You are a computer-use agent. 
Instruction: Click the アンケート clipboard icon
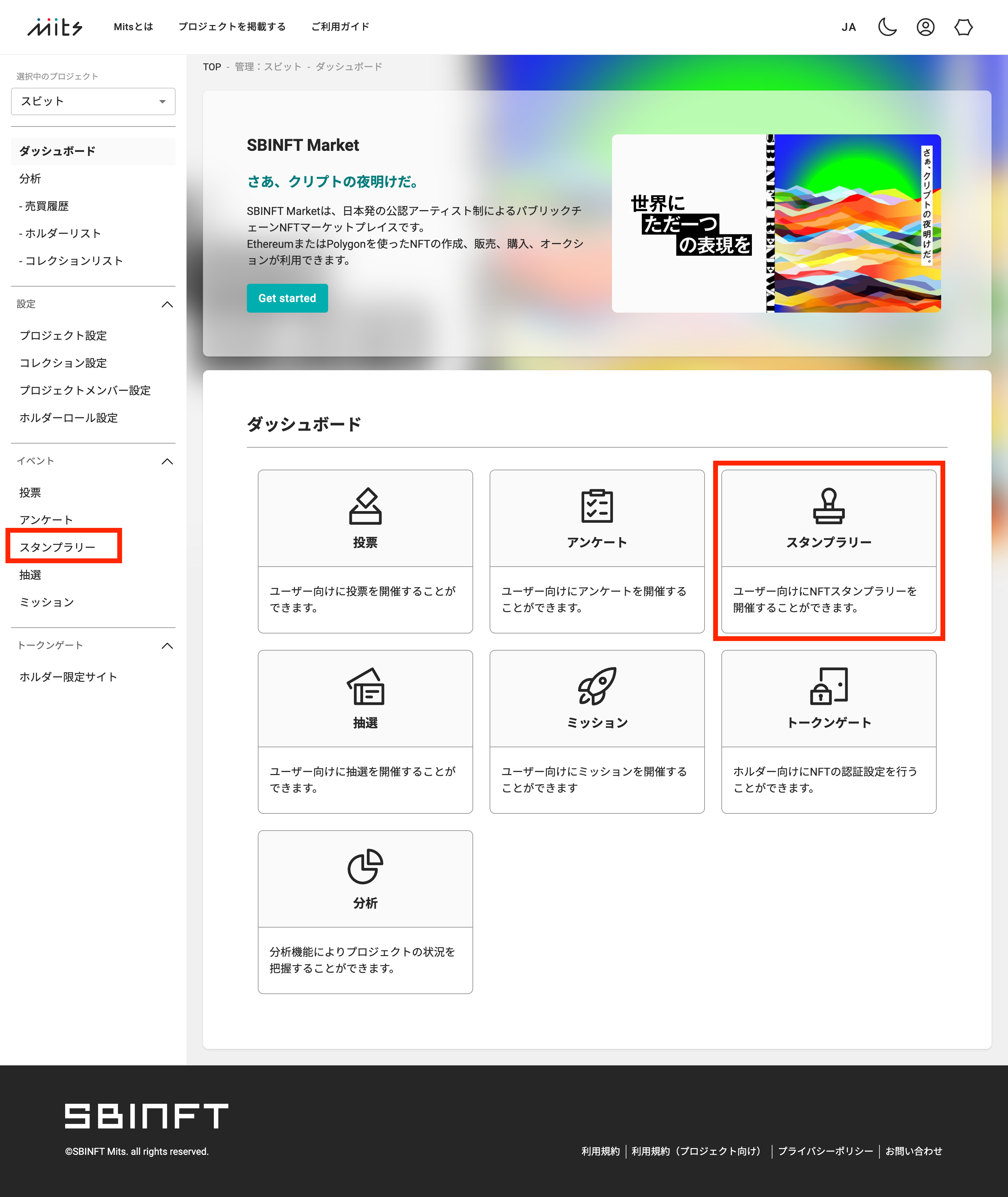597,506
